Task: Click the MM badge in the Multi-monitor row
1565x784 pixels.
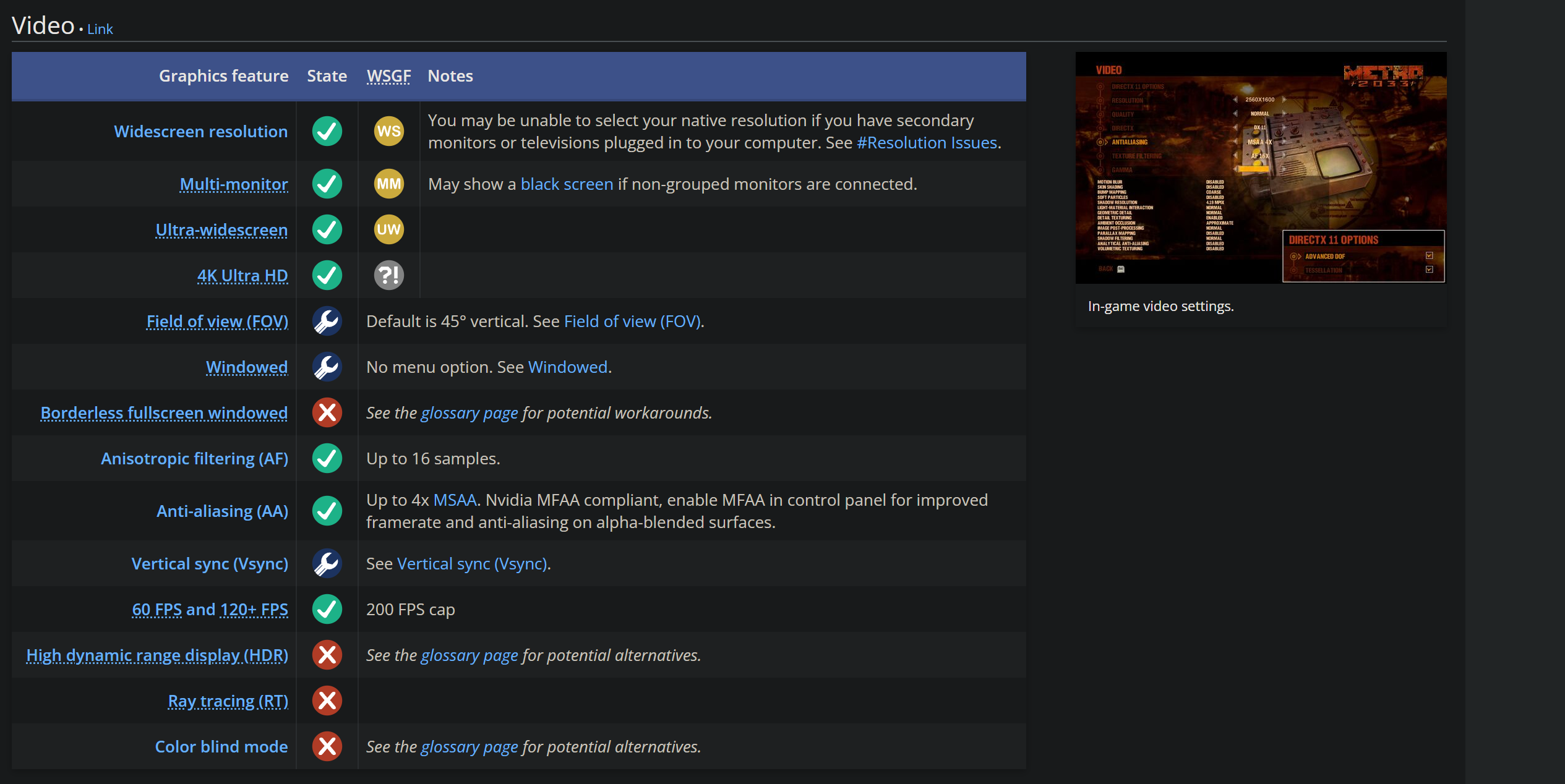Action: click(389, 184)
